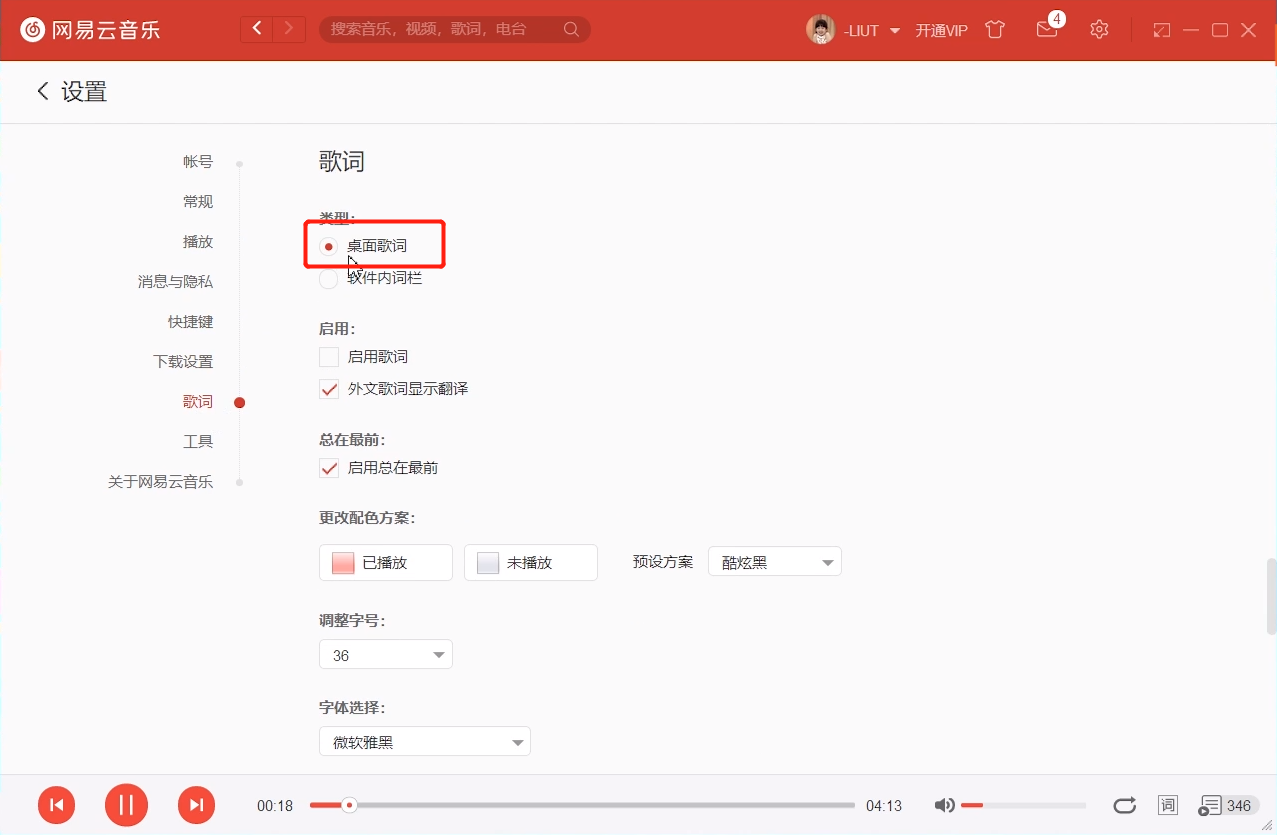
Task: Change the repeat playback mode
Action: pos(1124,805)
